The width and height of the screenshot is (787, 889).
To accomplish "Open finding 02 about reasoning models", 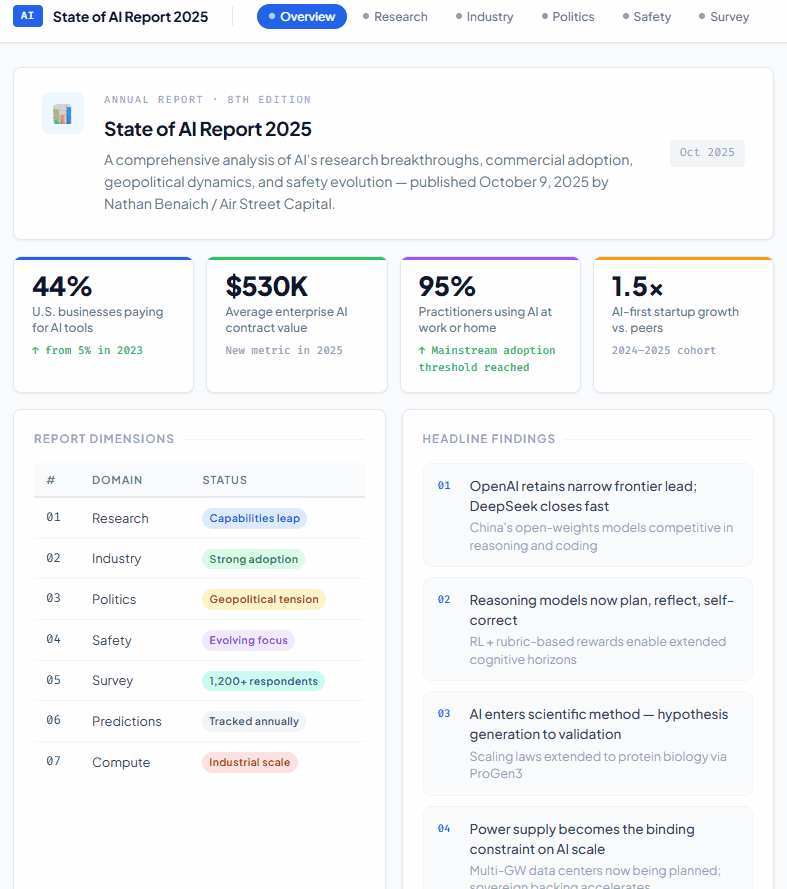I will 588,629.
